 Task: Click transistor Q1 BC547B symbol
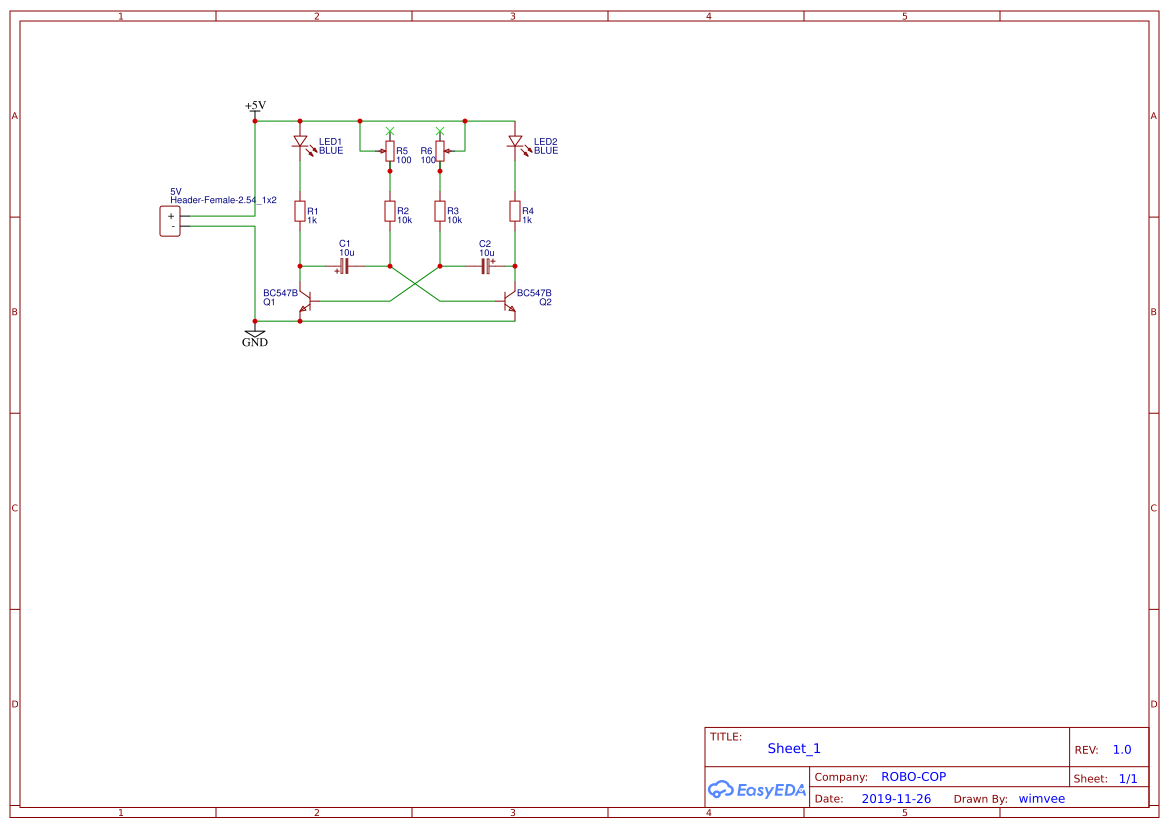(306, 300)
